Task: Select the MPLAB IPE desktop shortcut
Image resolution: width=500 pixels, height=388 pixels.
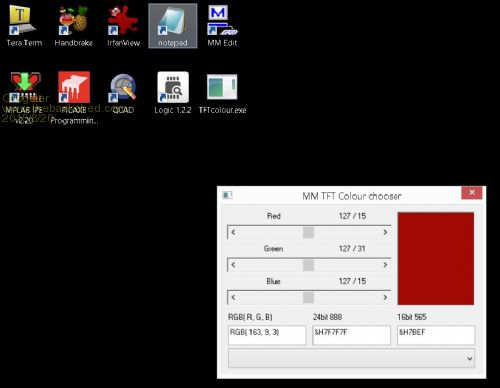Action: 24,98
